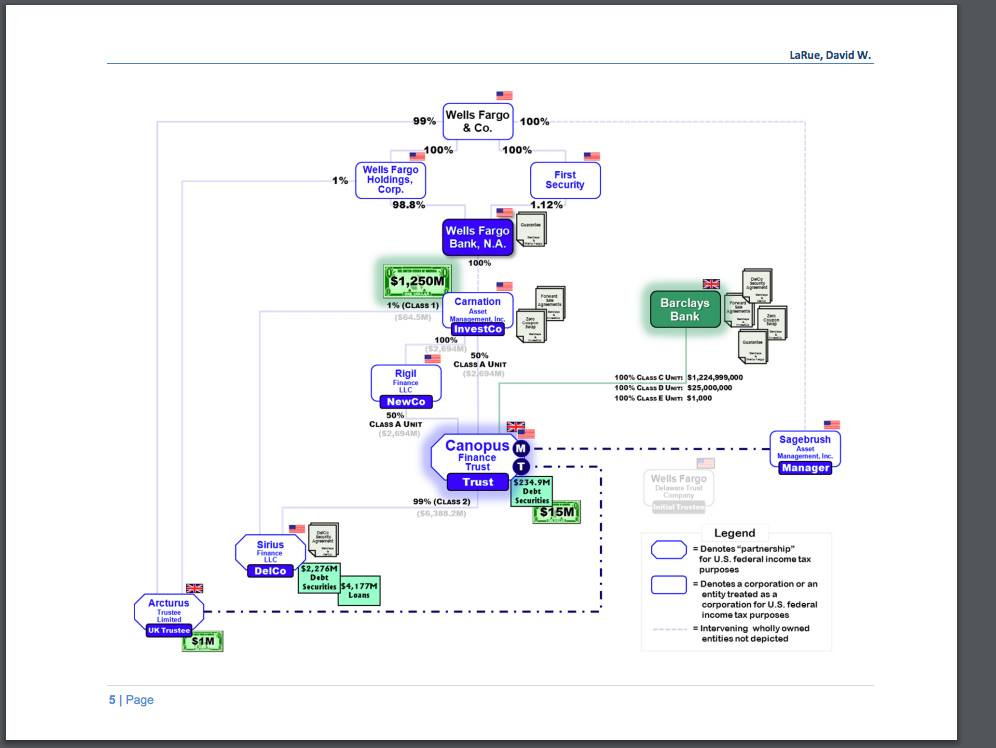Click the US flag next to Sirius Finance
996x748 pixels.
point(297,528)
